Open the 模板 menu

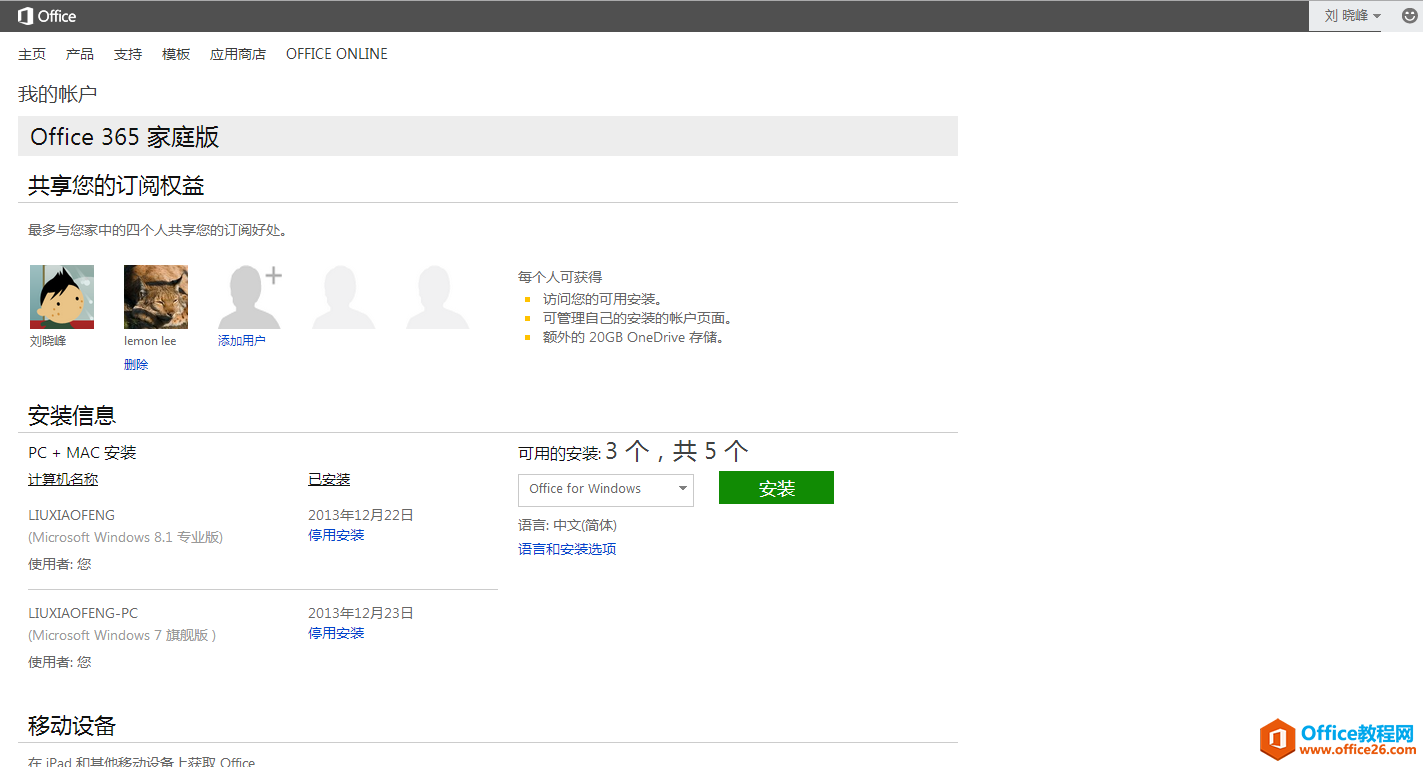click(x=176, y=54)
